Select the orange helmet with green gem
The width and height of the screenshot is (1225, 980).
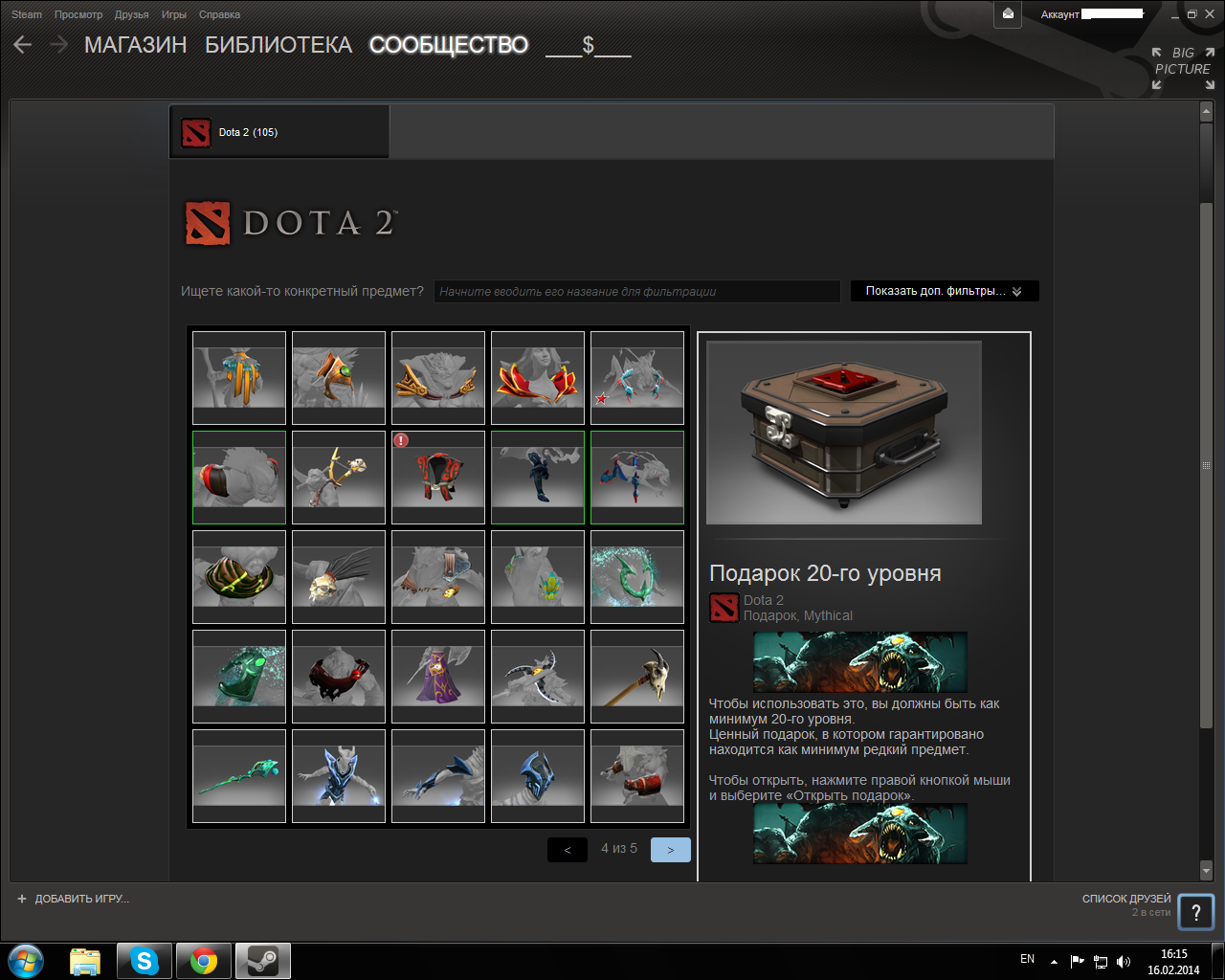click(339, 378)
